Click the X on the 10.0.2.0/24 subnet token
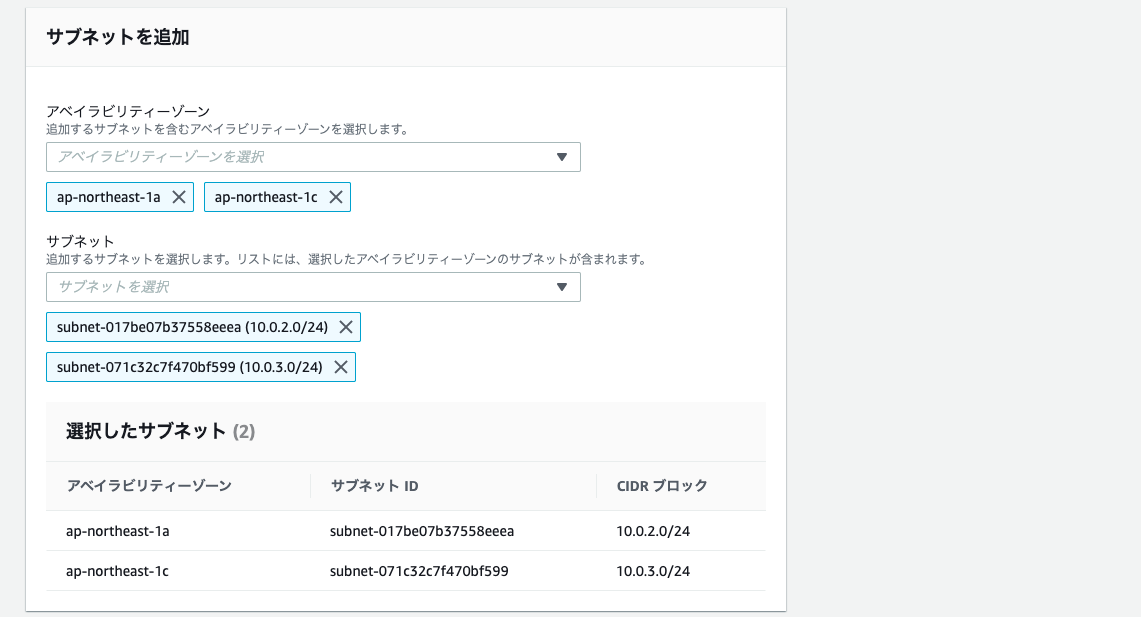Screen dimensions: 1141x617 click(347, 326)
